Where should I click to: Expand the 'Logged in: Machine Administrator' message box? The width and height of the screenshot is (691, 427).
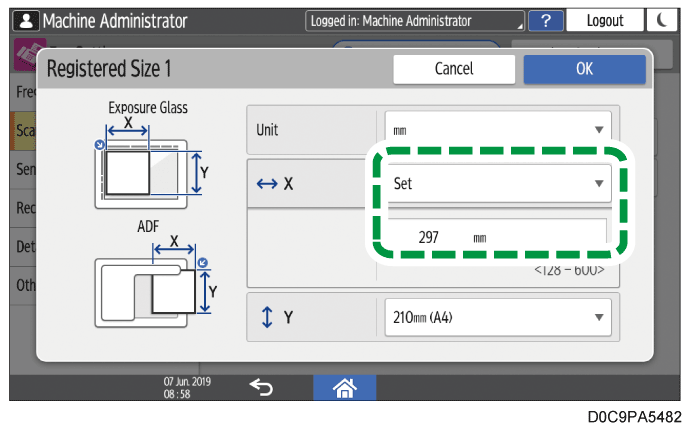415,20
